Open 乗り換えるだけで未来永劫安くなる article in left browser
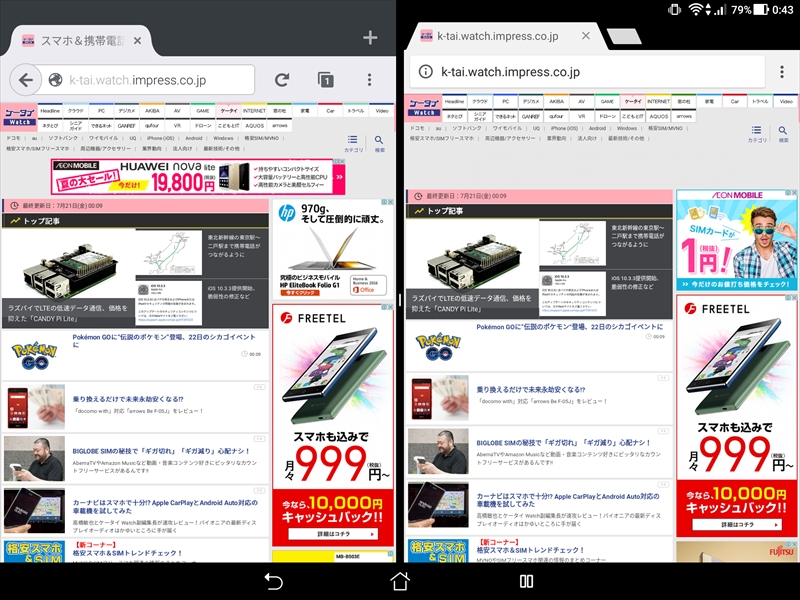The height and width of the screenshot is (600, 800). 135,407
